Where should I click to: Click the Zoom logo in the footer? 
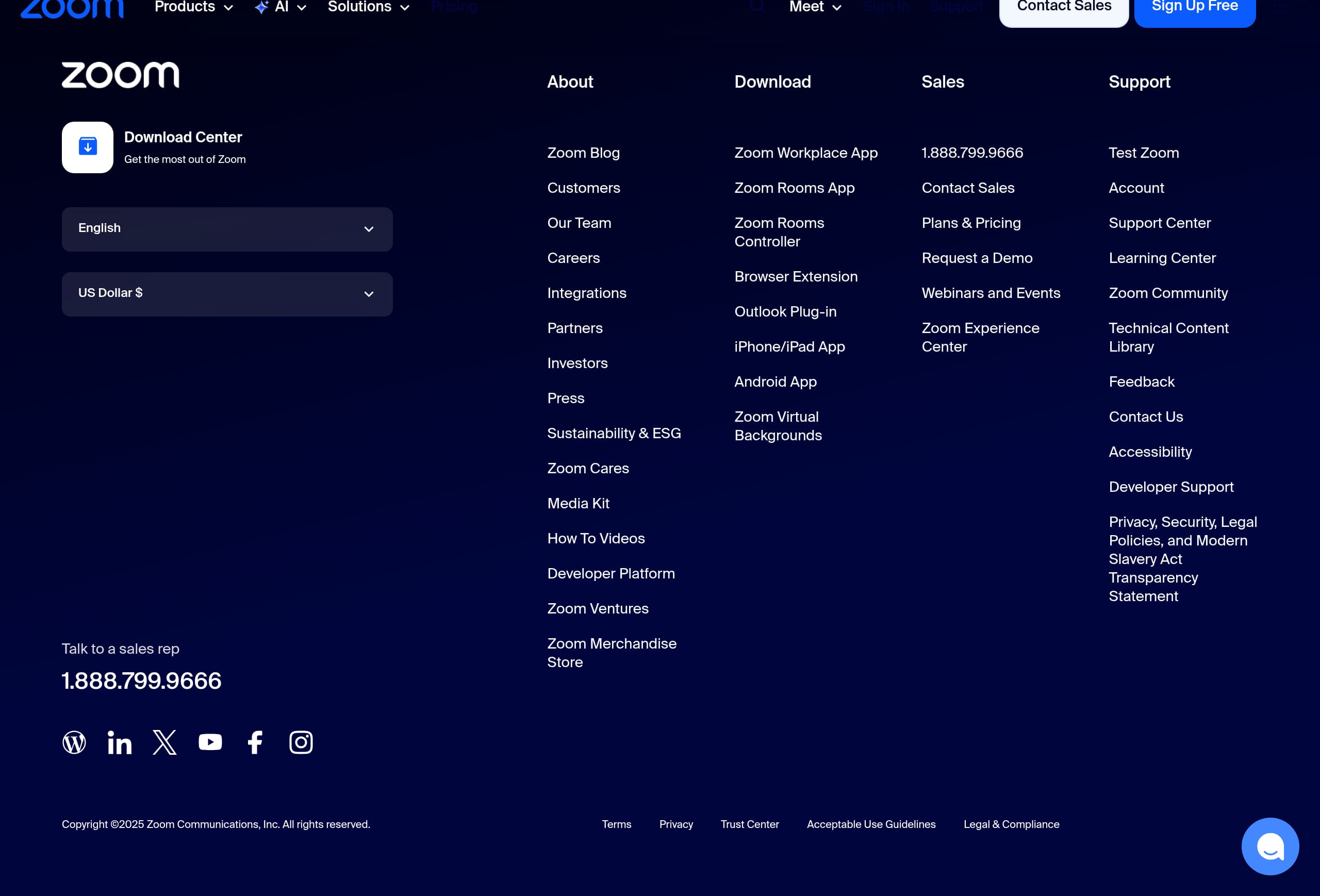[120, 74]
